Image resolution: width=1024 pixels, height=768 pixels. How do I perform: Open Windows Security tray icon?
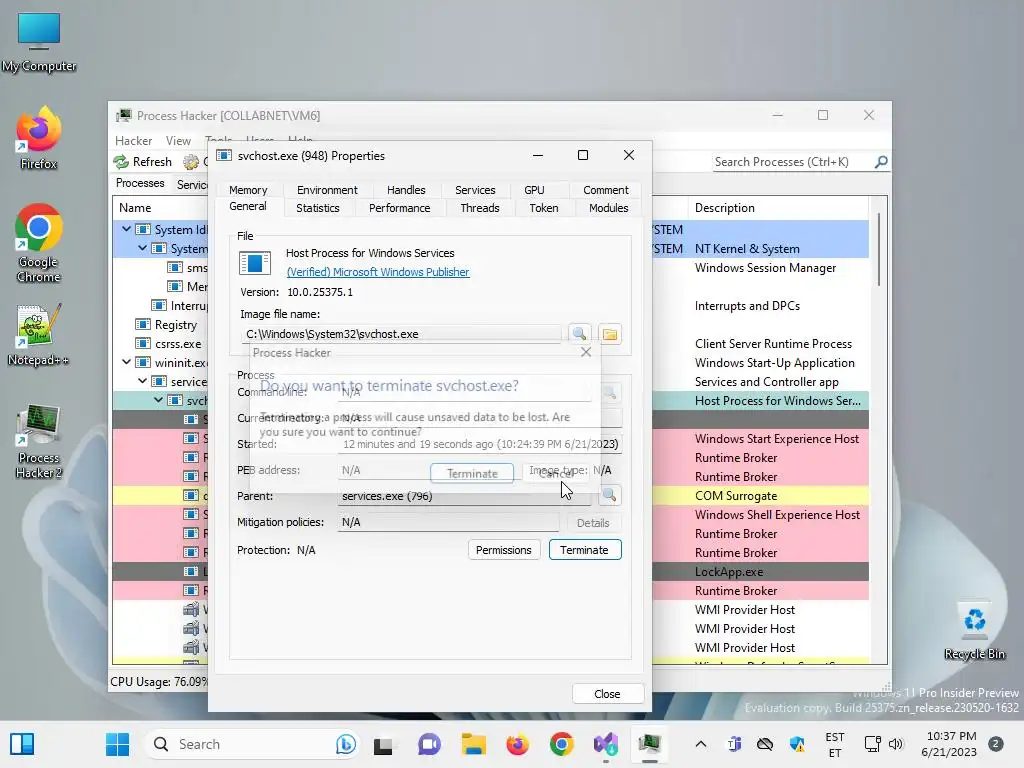pos(797,744)
